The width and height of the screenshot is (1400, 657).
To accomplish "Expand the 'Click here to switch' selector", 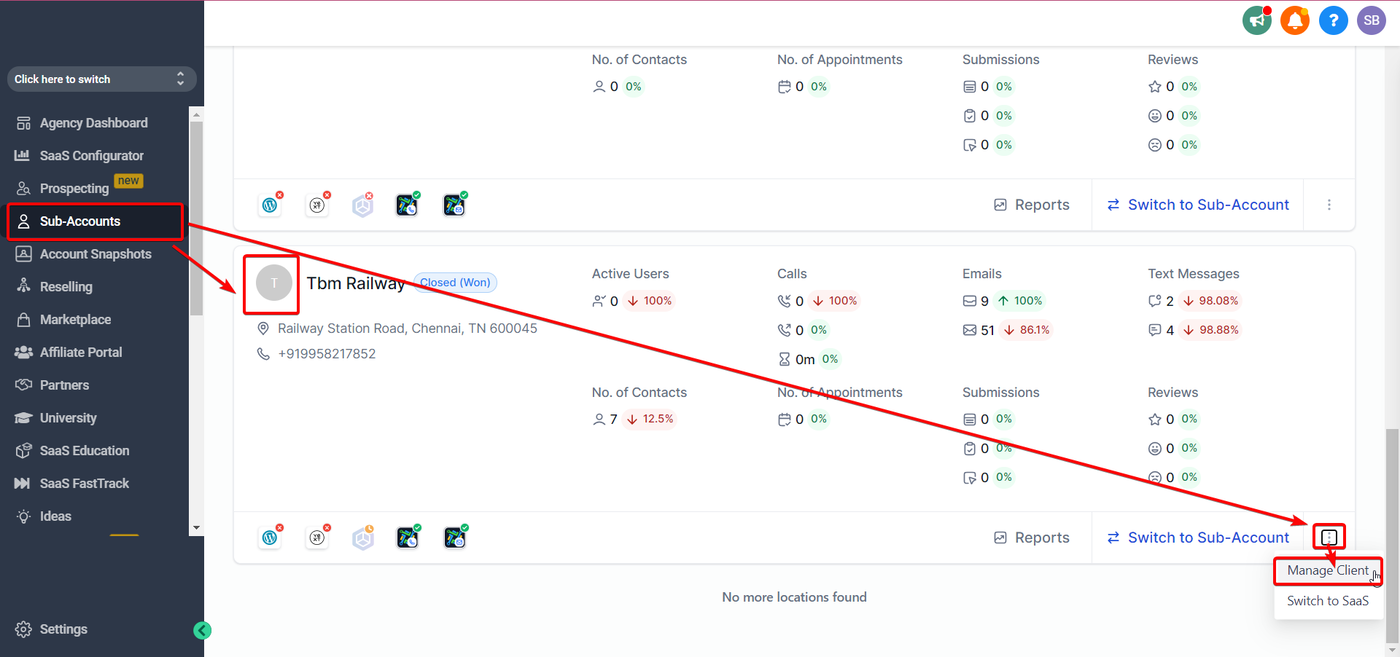I will (x=101, y=79).
